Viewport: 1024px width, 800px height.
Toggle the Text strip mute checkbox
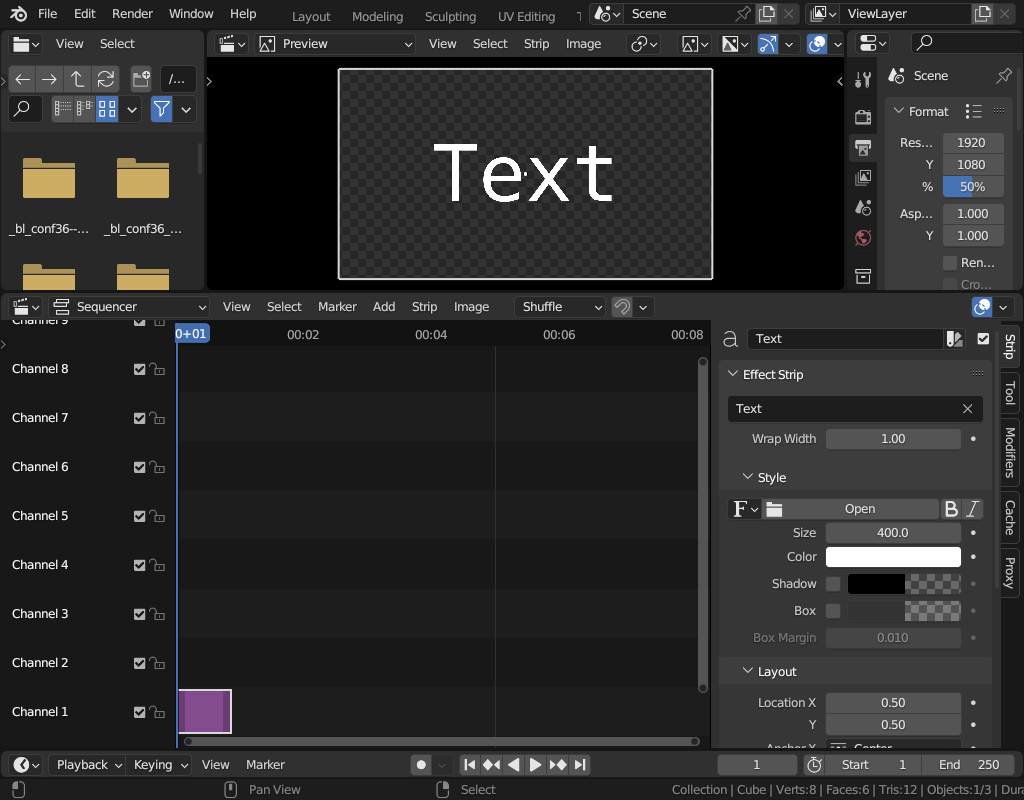point(983,338)
